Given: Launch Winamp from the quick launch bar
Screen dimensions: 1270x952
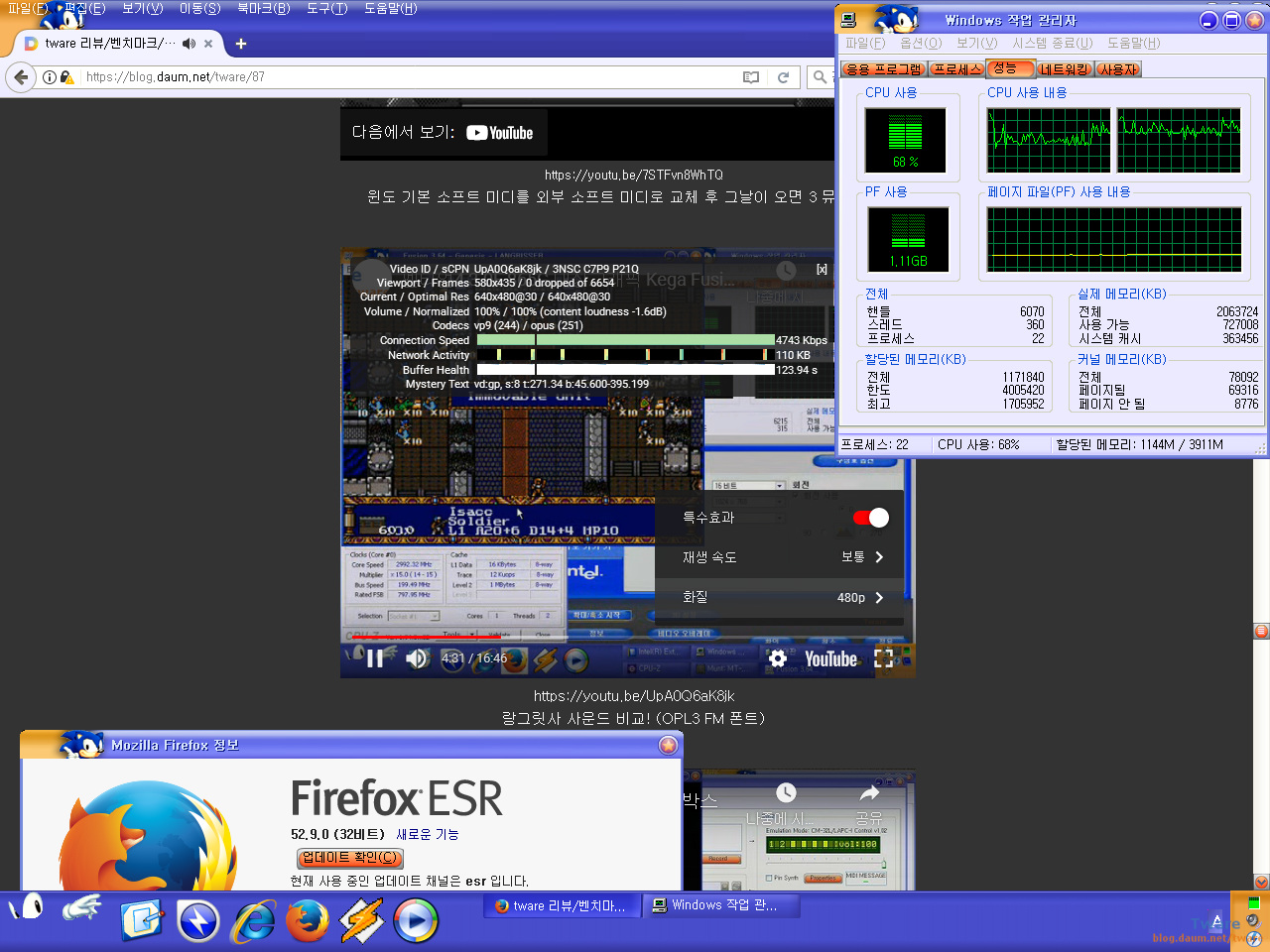Looking at the screenshot, I should (x=361, y=921).
